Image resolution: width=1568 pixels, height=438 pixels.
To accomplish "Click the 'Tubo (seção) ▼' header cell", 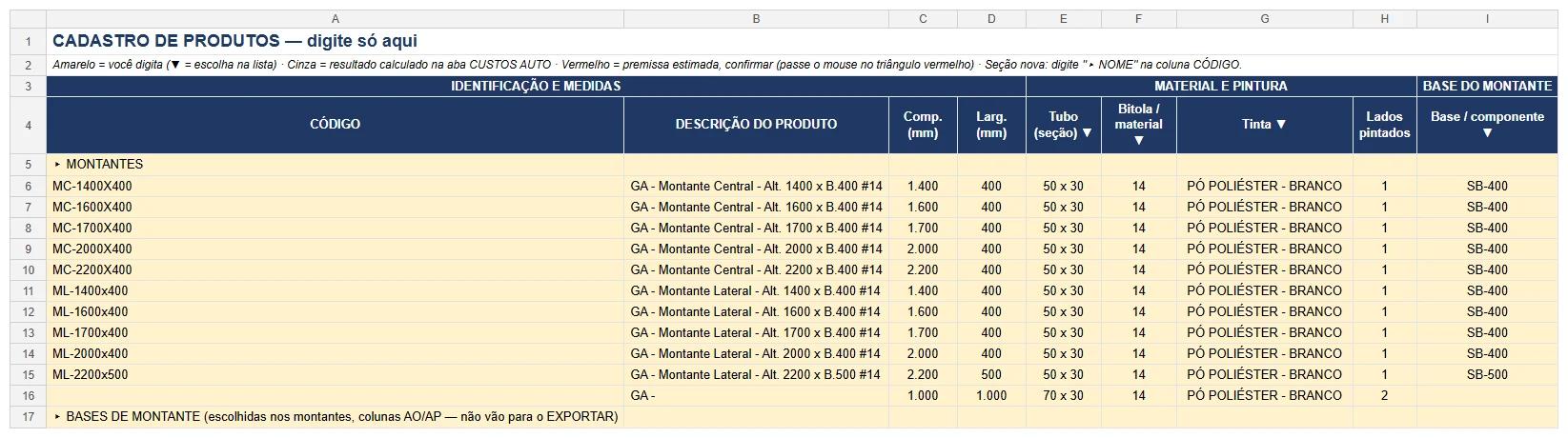I will point(1063,125).
